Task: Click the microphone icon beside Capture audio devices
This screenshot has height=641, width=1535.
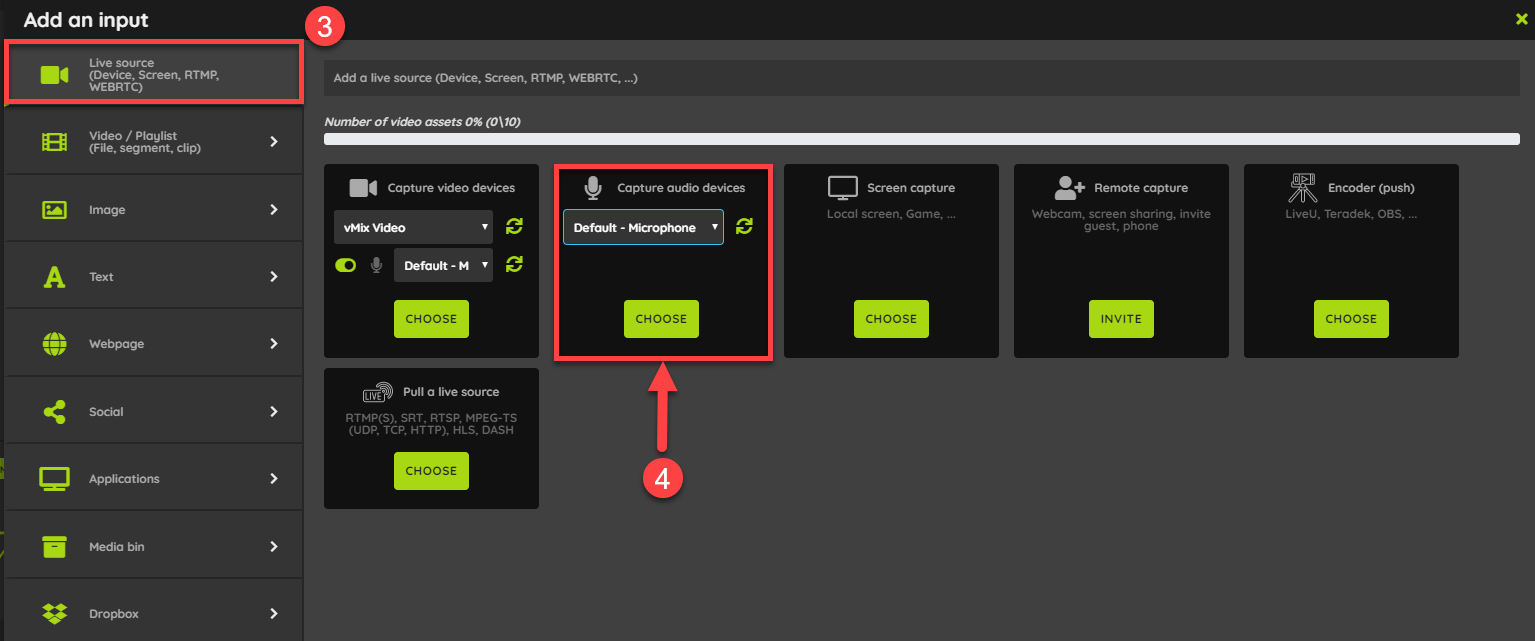Action: click(x=594, y=188)
